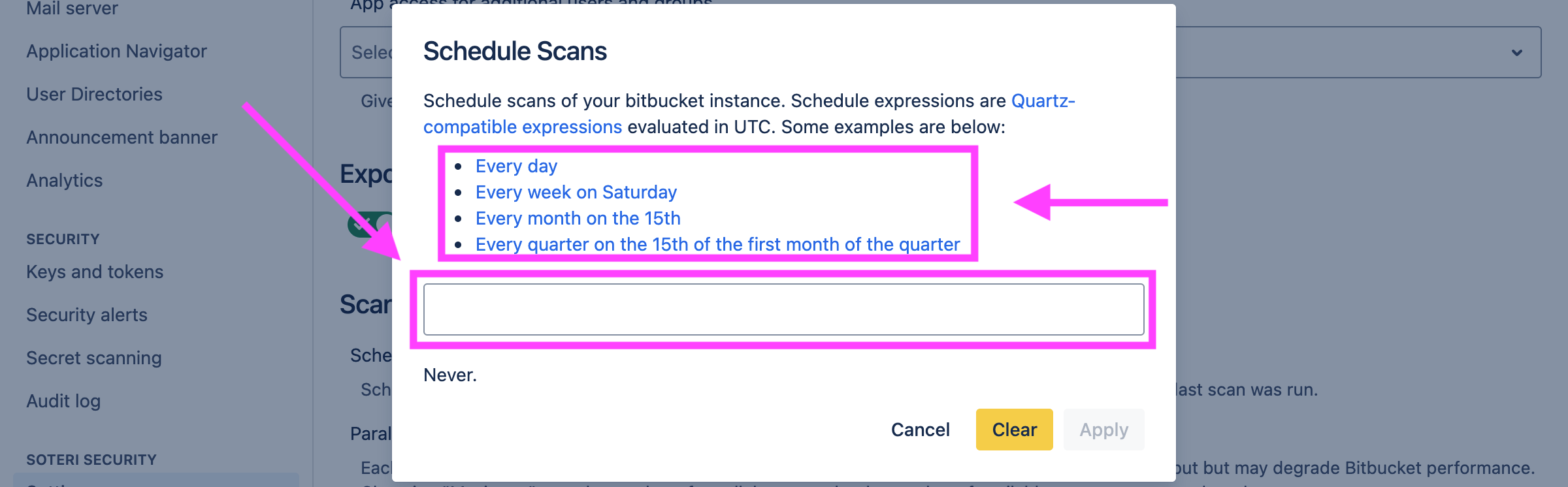1568x487 pixels.
Task: Select the quarterly schedule example
Action: tap(717, 244)
